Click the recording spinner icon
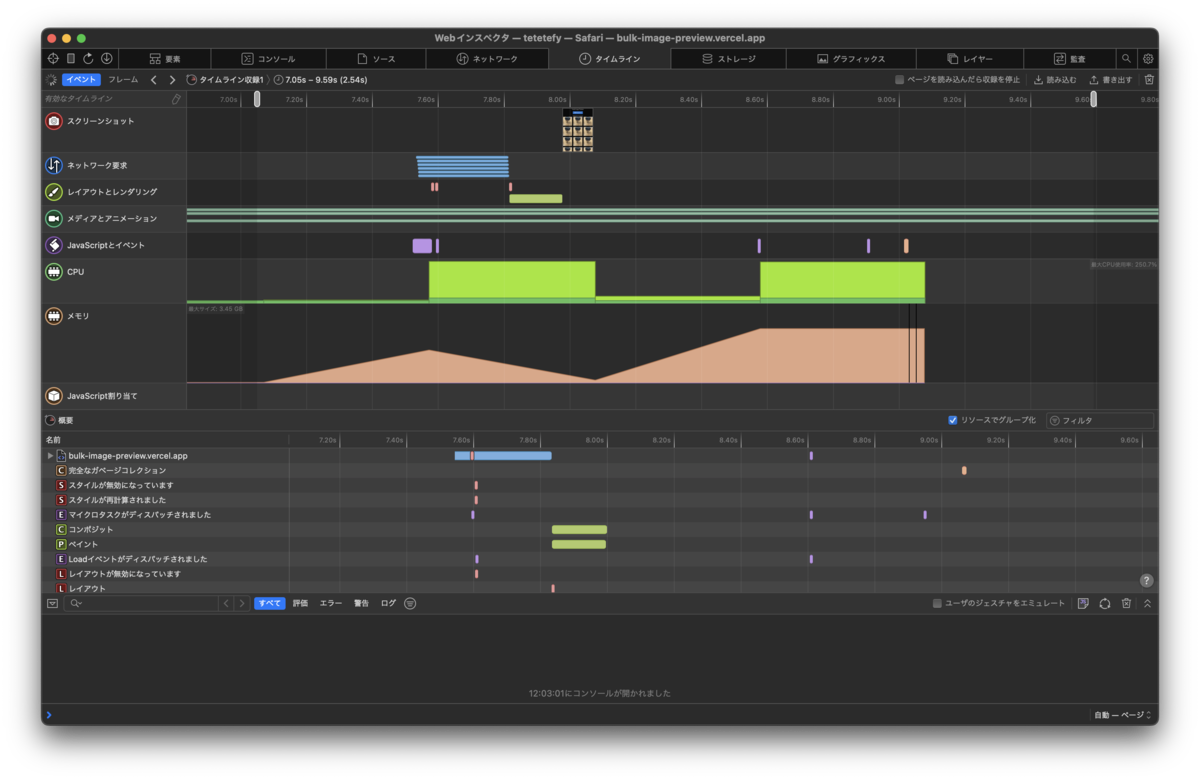The height and width of the screenshot is (780, 1200). point(51,79)
